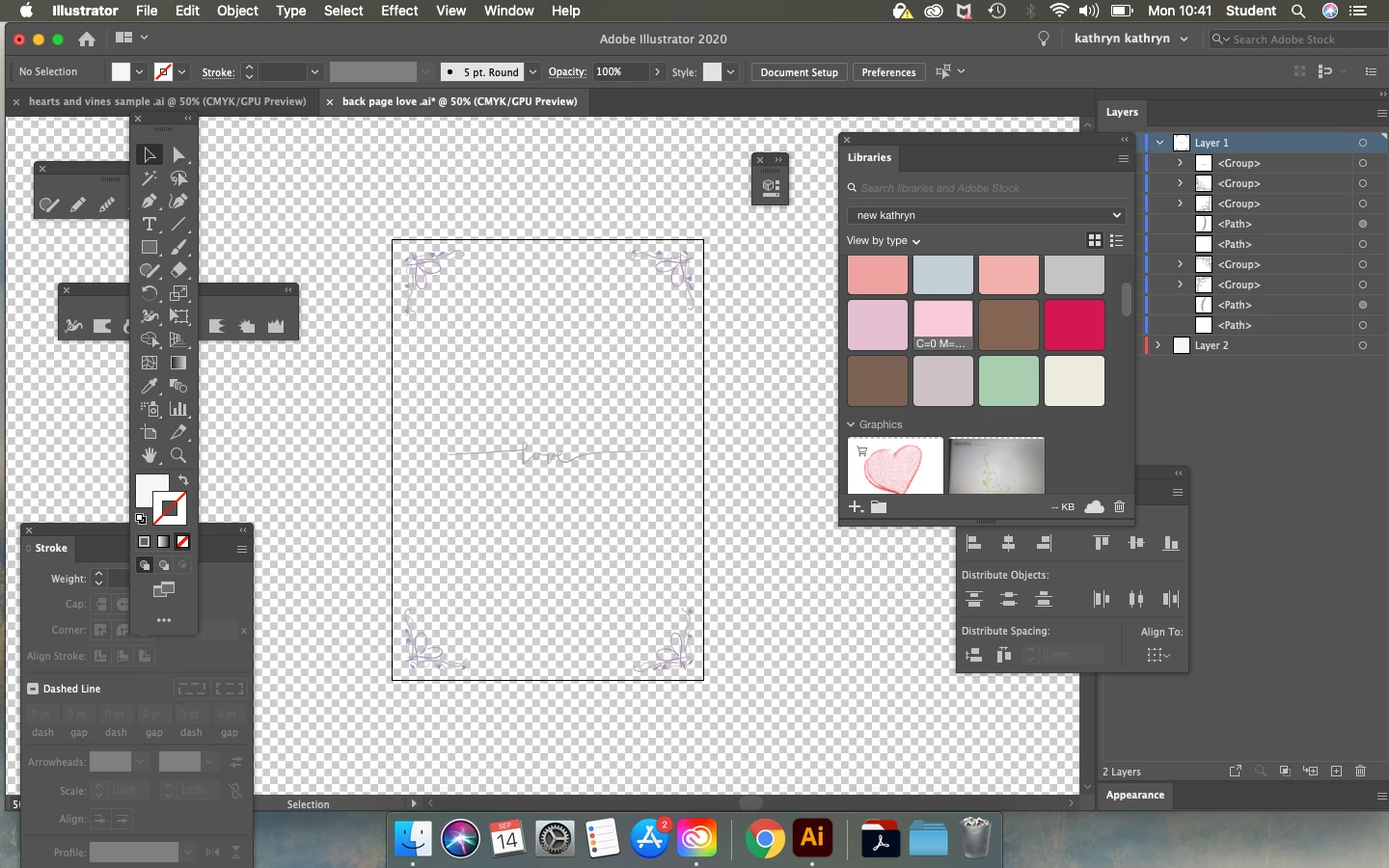Open the Style dropdown arrow
The width and height of the screenshot is (1389, 868).
[x=731, y=72]
